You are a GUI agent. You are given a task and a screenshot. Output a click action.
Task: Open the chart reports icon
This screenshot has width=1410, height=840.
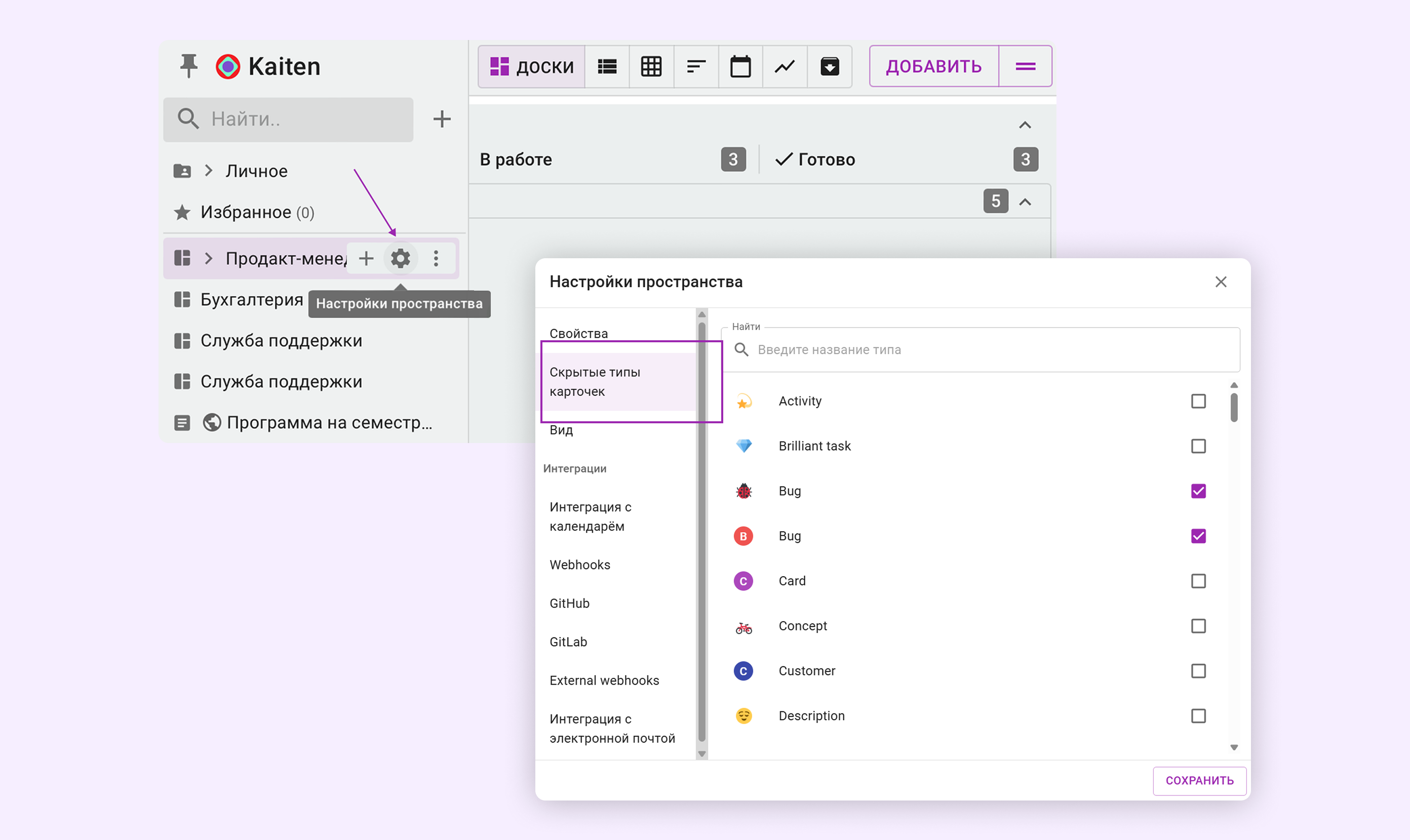[x=785, y=67]
